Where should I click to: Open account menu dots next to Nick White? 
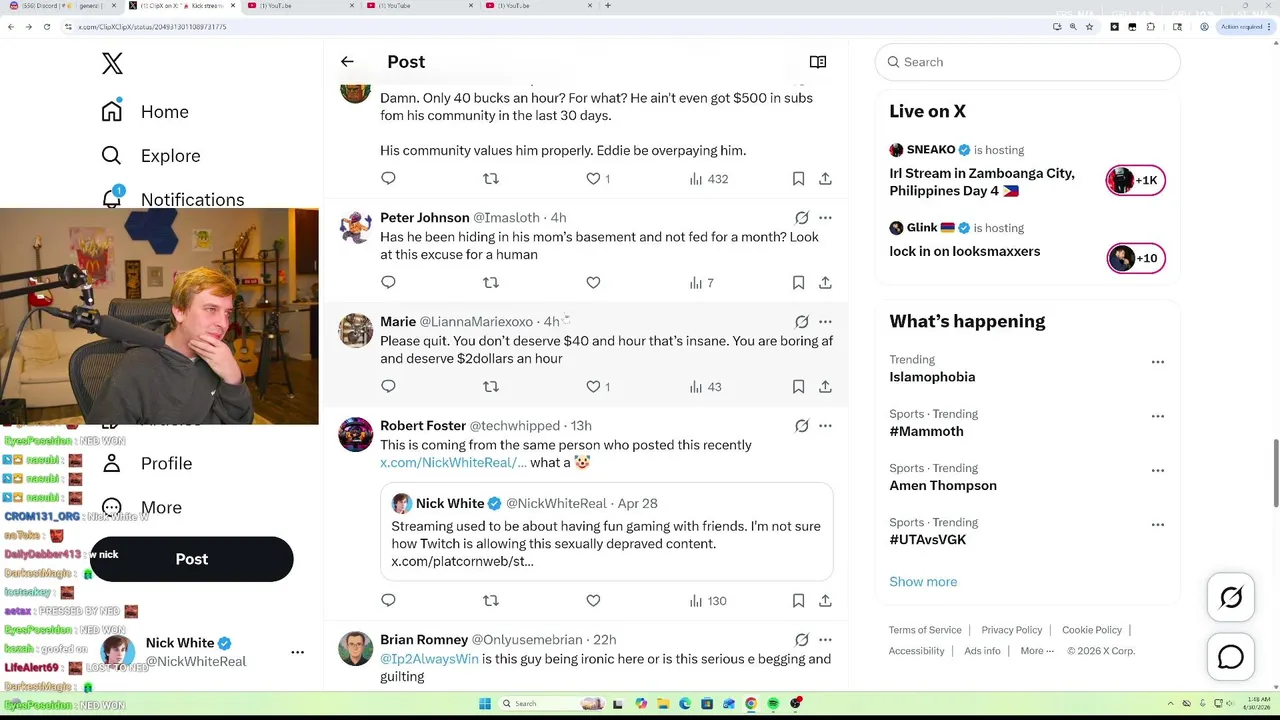(297, 652)
